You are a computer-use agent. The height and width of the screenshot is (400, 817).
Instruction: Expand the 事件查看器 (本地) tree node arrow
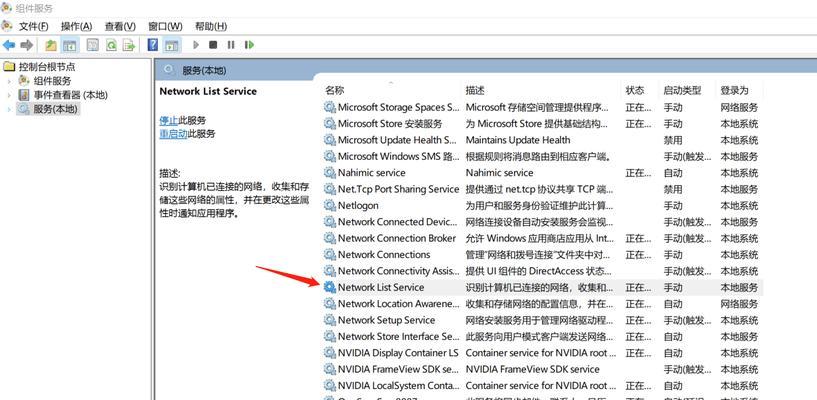point(9,95)
